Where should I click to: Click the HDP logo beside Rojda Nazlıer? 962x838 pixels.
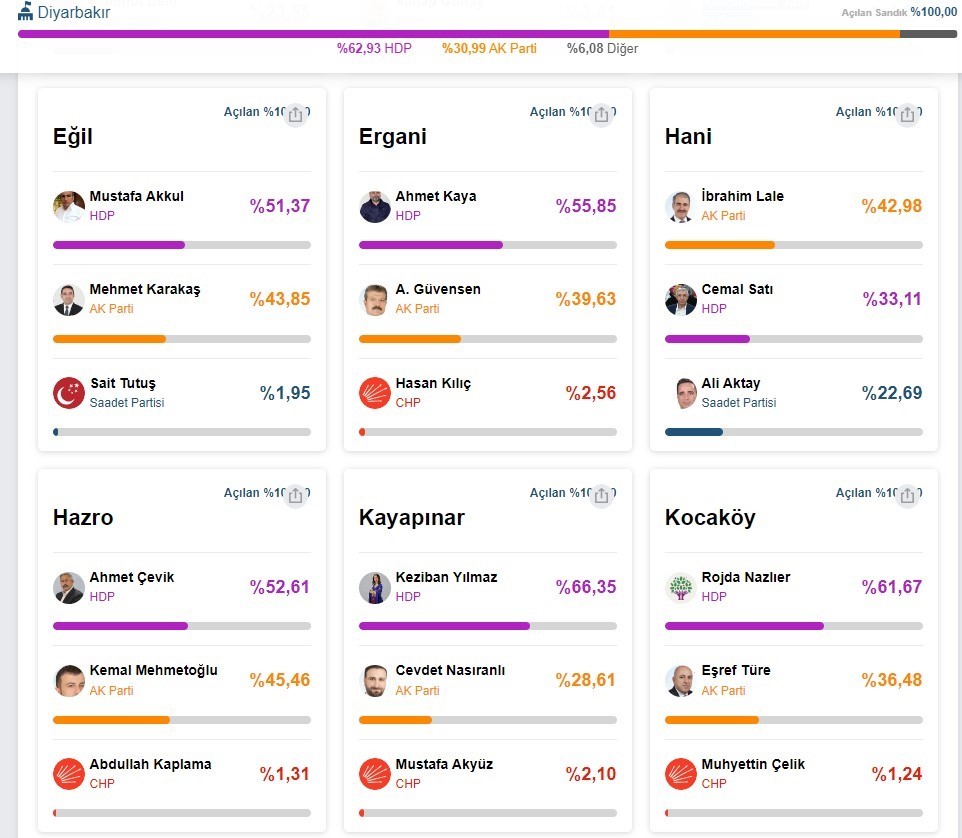pyautogui.click(x=681, y=587)
